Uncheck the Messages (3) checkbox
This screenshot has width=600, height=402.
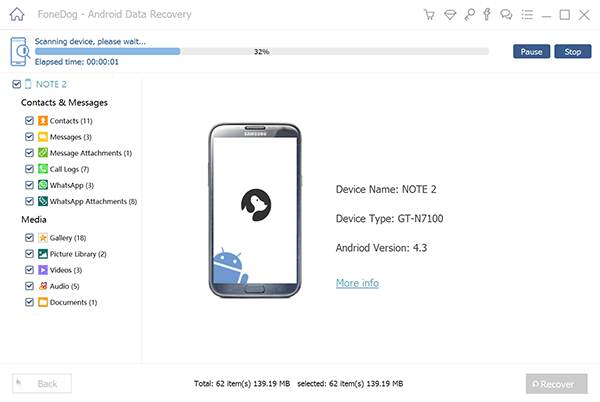pyautogui.click(x=29, y=137)
